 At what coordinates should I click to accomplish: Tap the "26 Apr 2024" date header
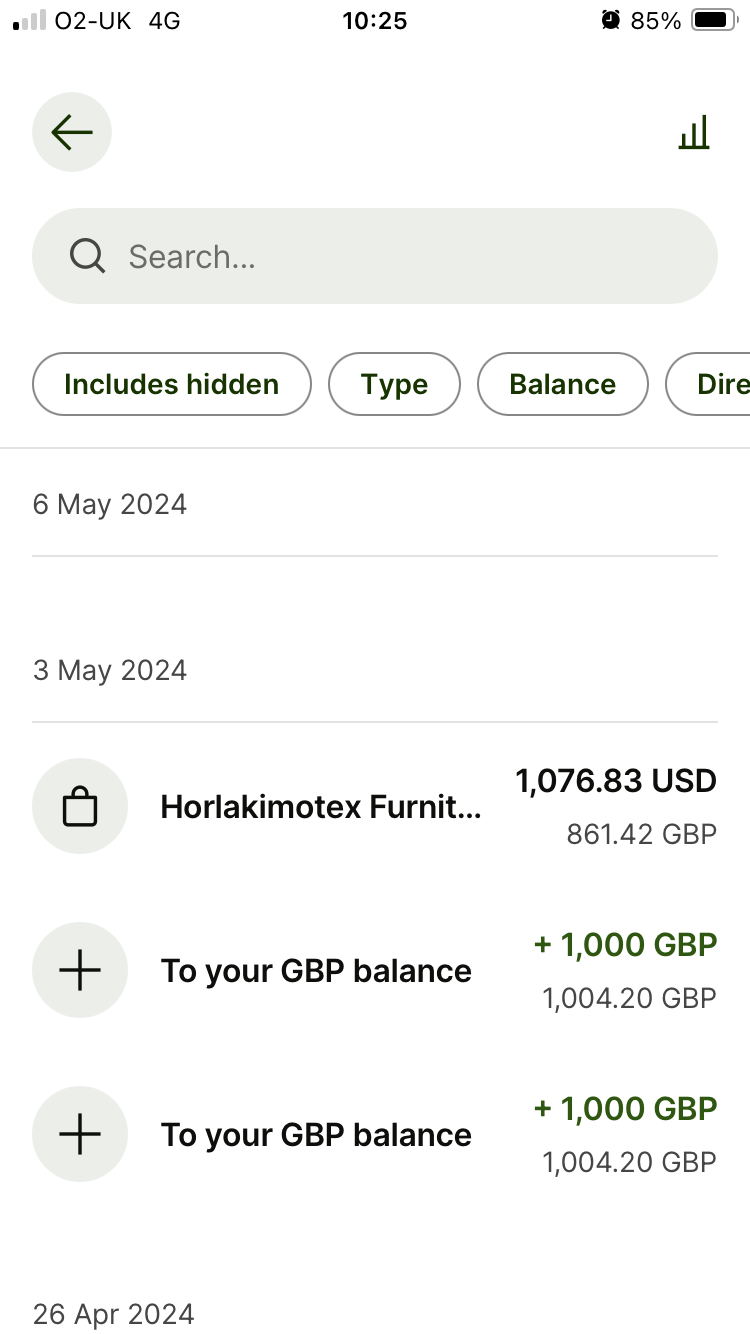pyautogui.click(x=114, y=1314)
